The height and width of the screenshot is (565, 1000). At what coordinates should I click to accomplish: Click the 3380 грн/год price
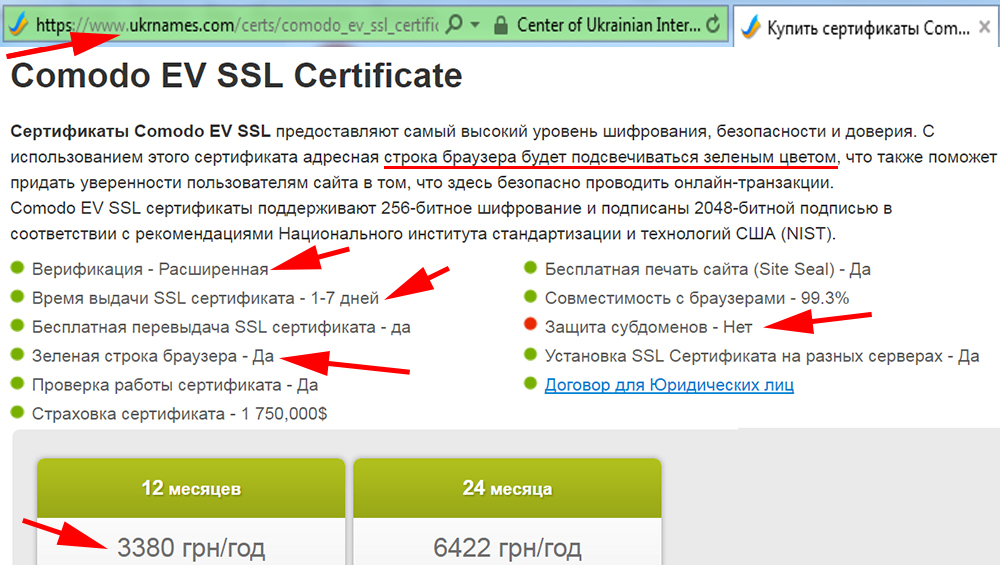pos(190,547)
